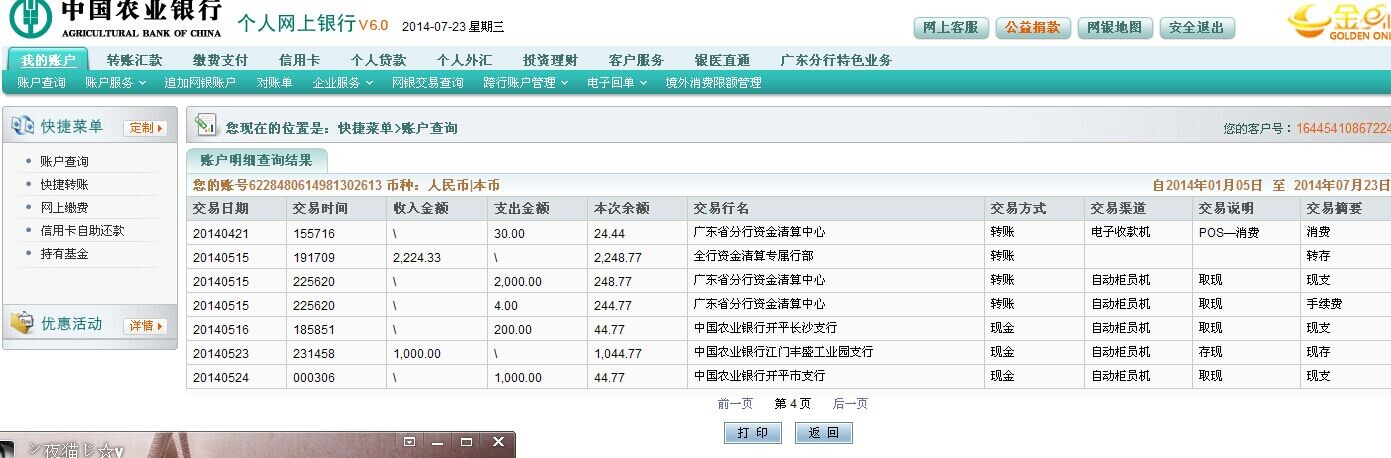The image size is (1391, 458).
Task: Open the 信用卡 main menu tab
Action: (299, 60)
